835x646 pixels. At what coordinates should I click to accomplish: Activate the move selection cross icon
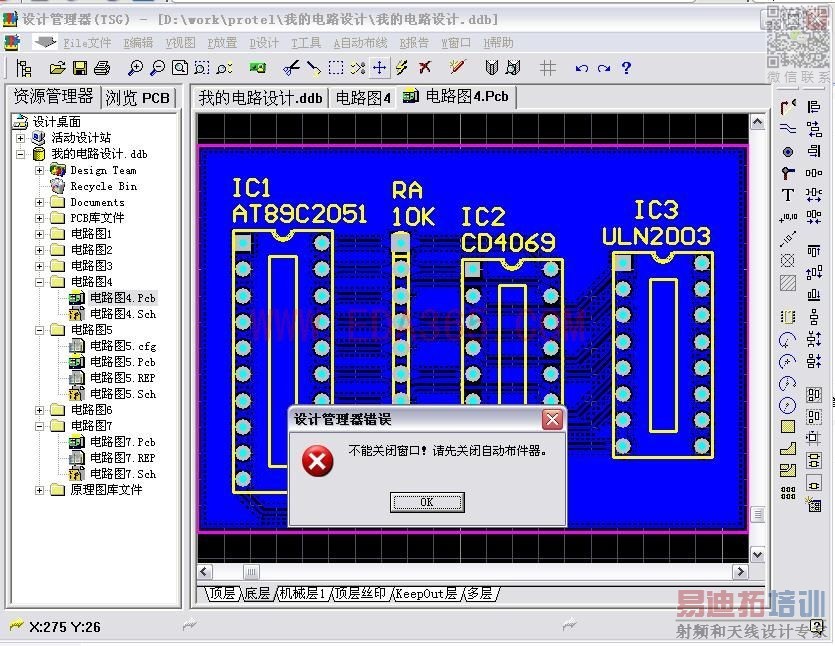(x=379, y=68)
